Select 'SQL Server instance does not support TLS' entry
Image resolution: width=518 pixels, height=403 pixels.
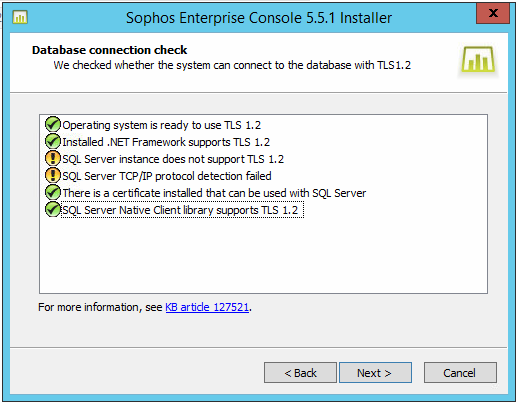173,159
